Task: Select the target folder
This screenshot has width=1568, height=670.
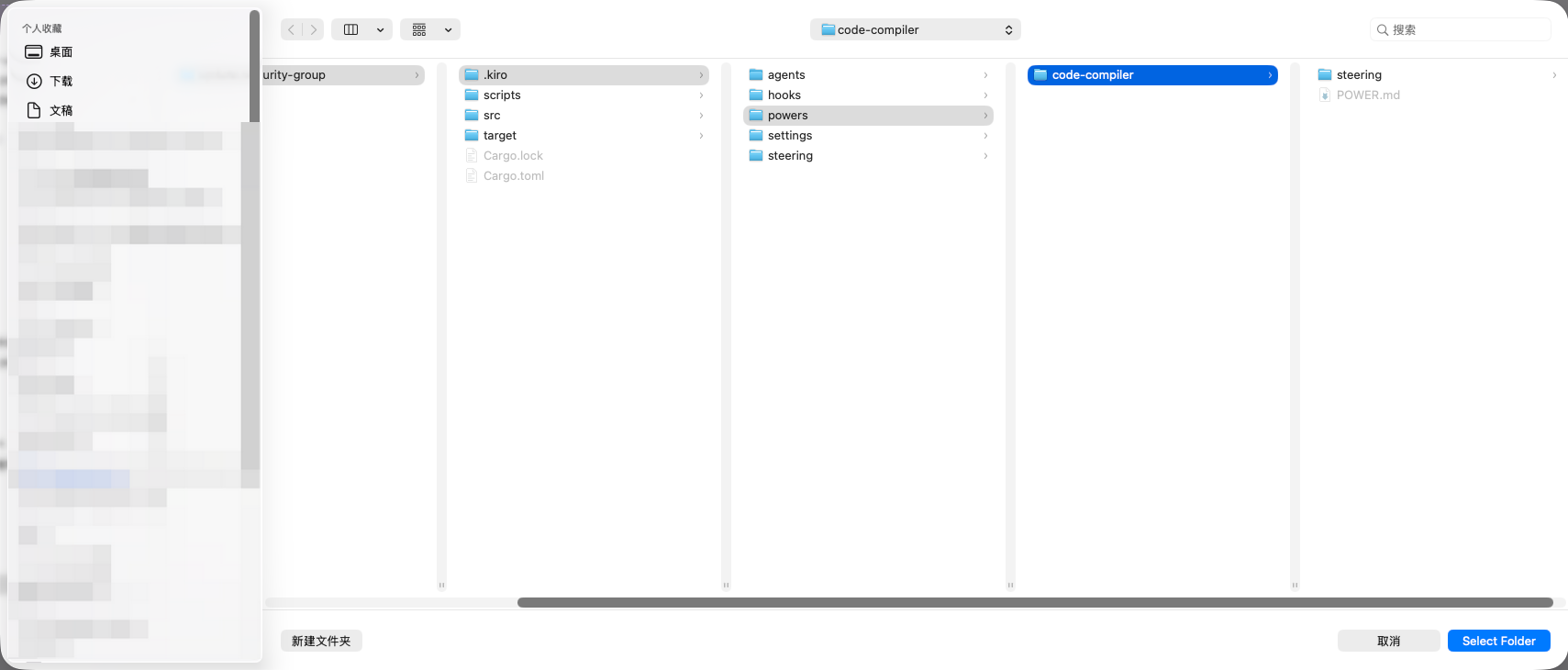Action: [499, 136]
